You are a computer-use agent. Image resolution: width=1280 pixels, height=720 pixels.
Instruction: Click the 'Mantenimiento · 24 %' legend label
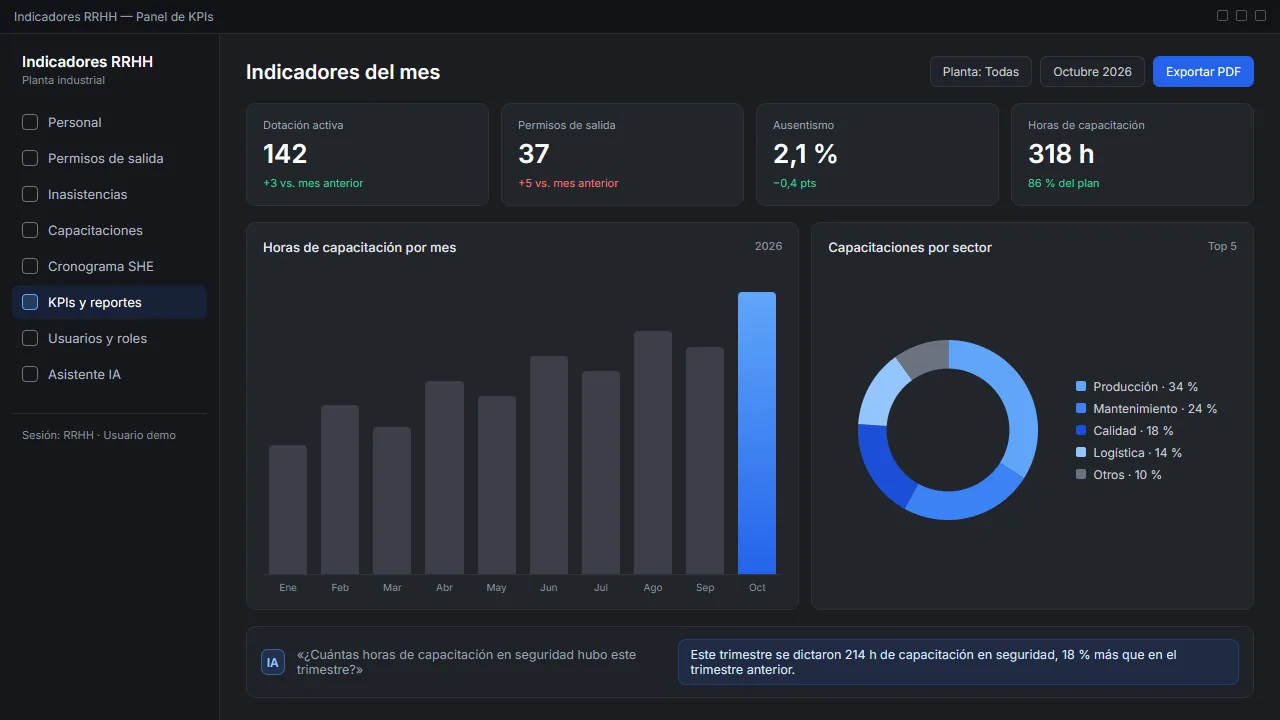1155,409
